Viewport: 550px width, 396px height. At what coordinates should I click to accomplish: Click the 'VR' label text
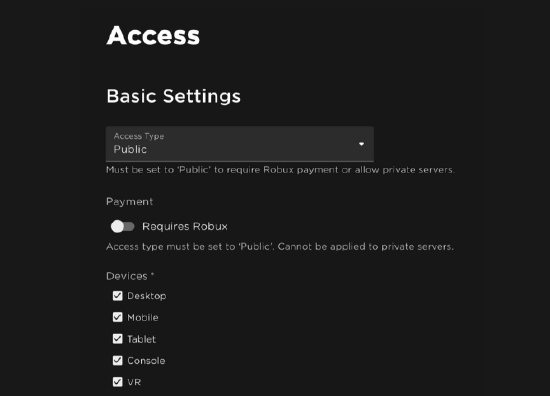pyautogui.click(x=134, y=382)
